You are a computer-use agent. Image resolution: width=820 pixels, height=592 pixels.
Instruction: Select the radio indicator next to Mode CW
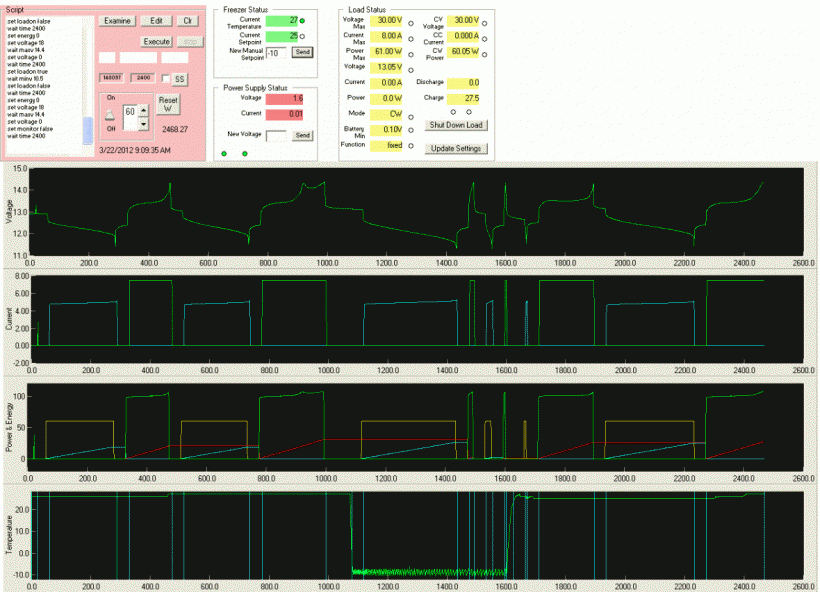click(412, 116)
